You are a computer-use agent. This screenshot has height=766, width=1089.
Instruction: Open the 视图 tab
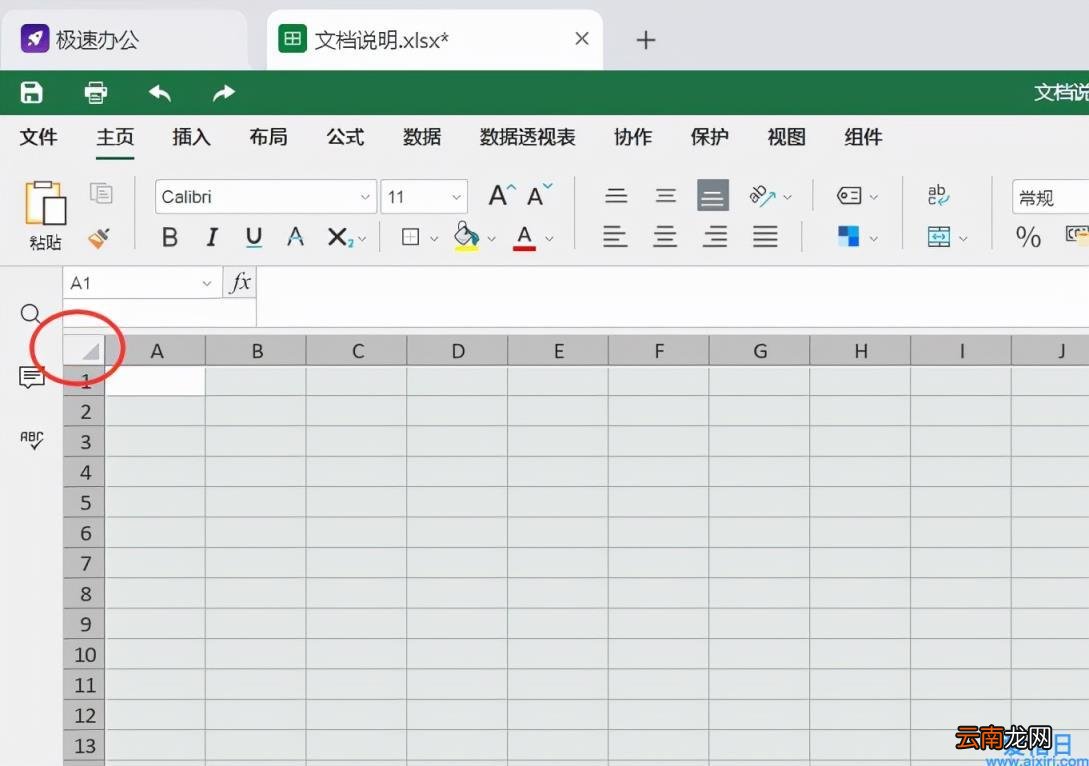(786, 137)
